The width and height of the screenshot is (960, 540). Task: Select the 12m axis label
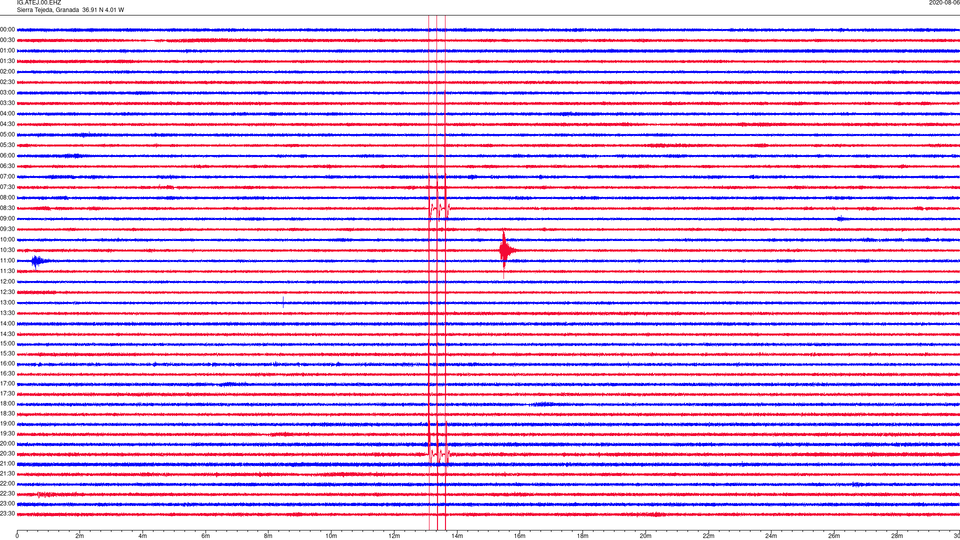pyautogui.click(x=394, y=536)
